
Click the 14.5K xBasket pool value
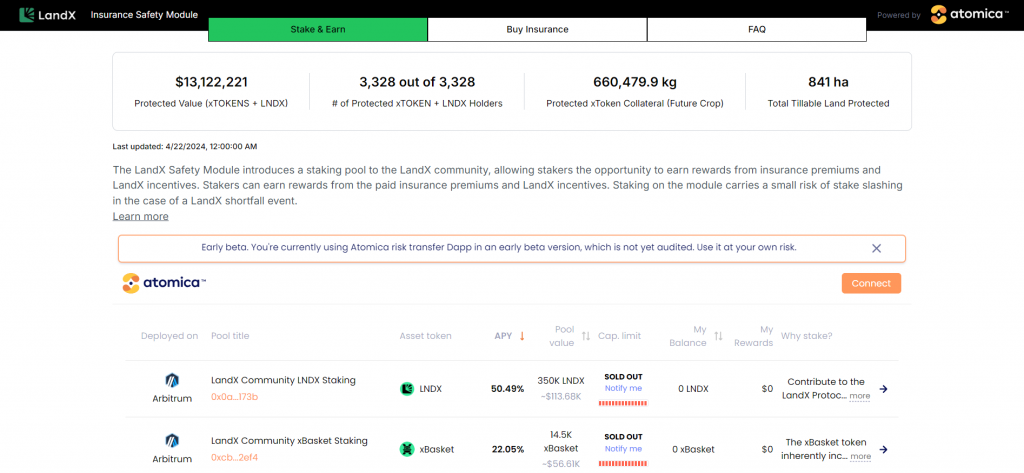click(x=561, y=442)
